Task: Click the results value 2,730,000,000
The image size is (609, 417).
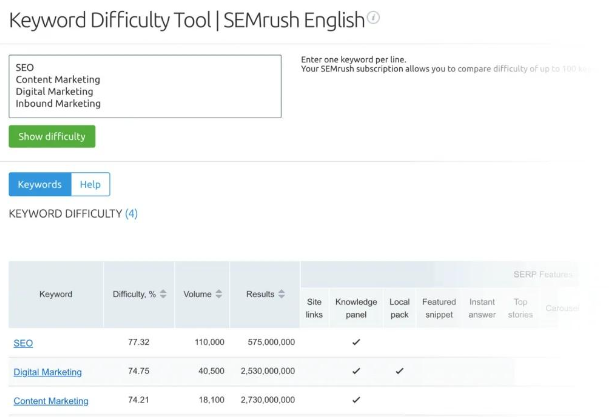Action: click(268, 400)
